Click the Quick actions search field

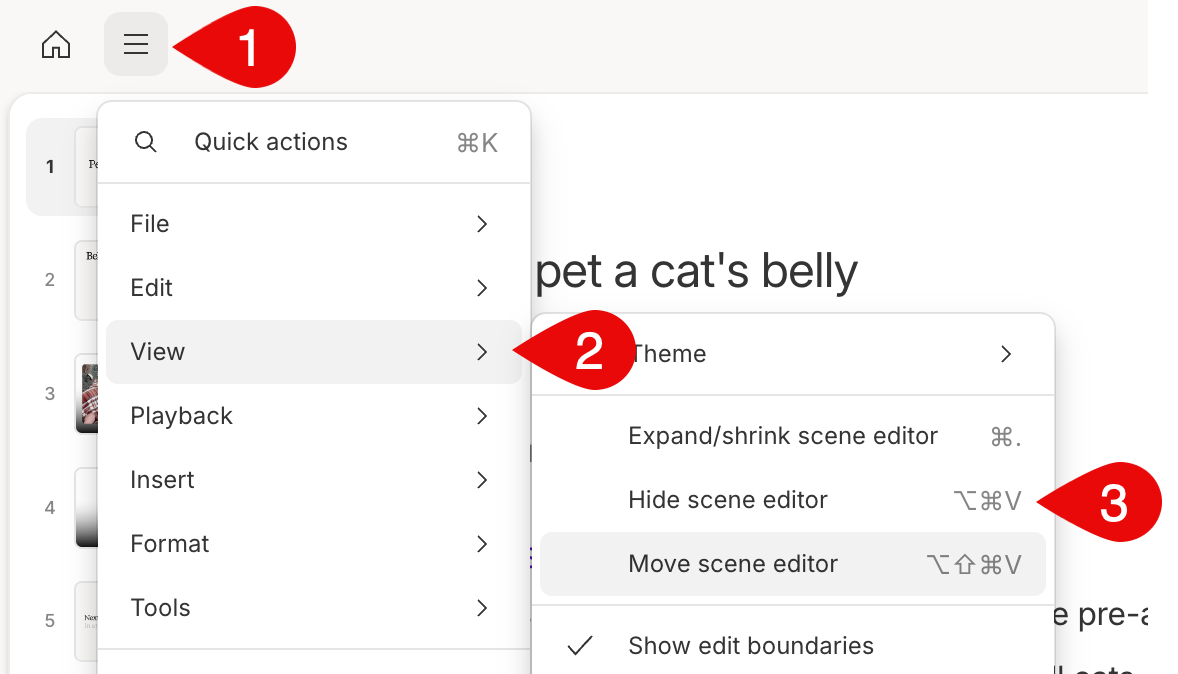point(314,142)
